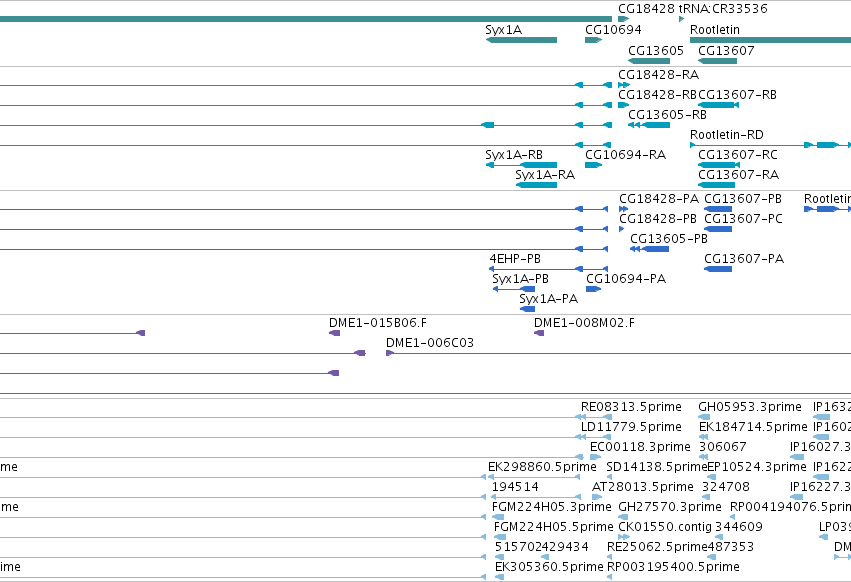Click the CG13605 gene label
This screenshot has height=582, width=851.
tap(656, 50)
